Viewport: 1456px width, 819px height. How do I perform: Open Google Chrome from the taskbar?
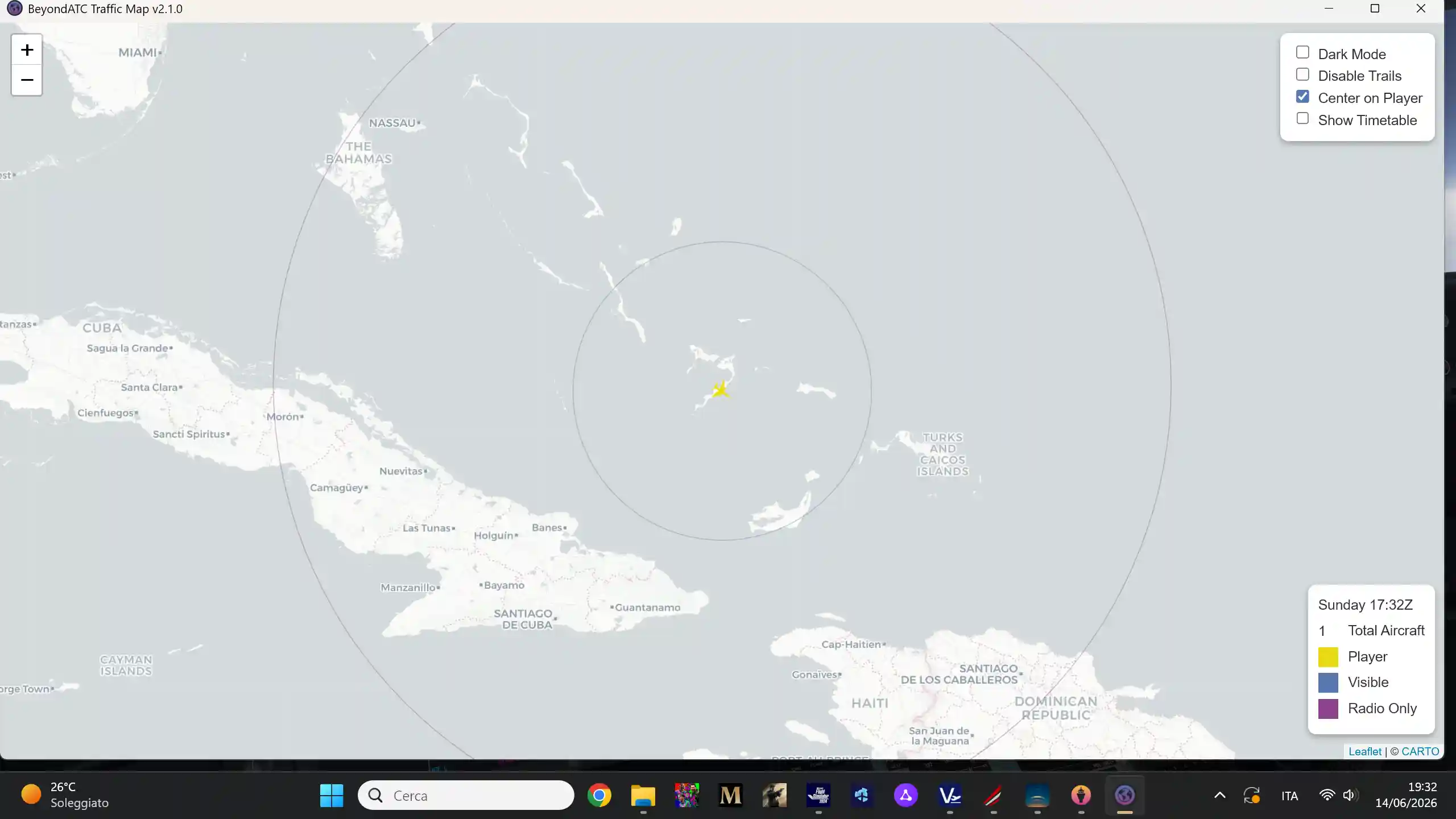click(599, 795)
